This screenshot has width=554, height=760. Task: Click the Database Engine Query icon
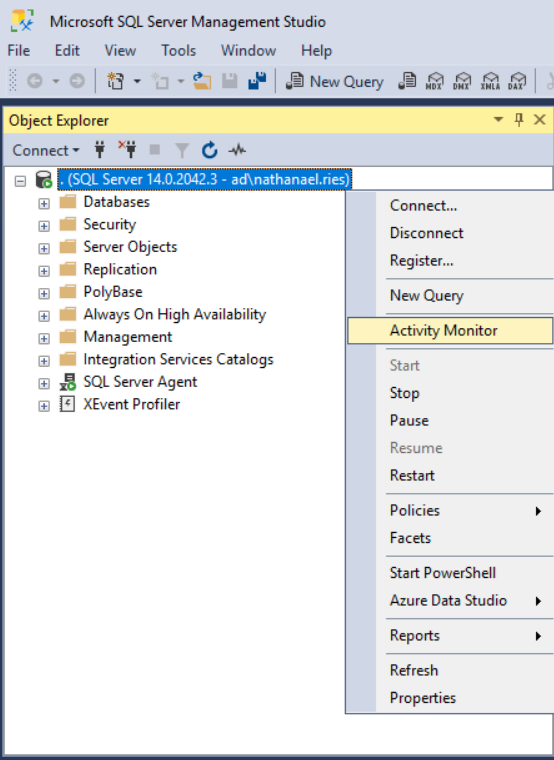[407, 81]
